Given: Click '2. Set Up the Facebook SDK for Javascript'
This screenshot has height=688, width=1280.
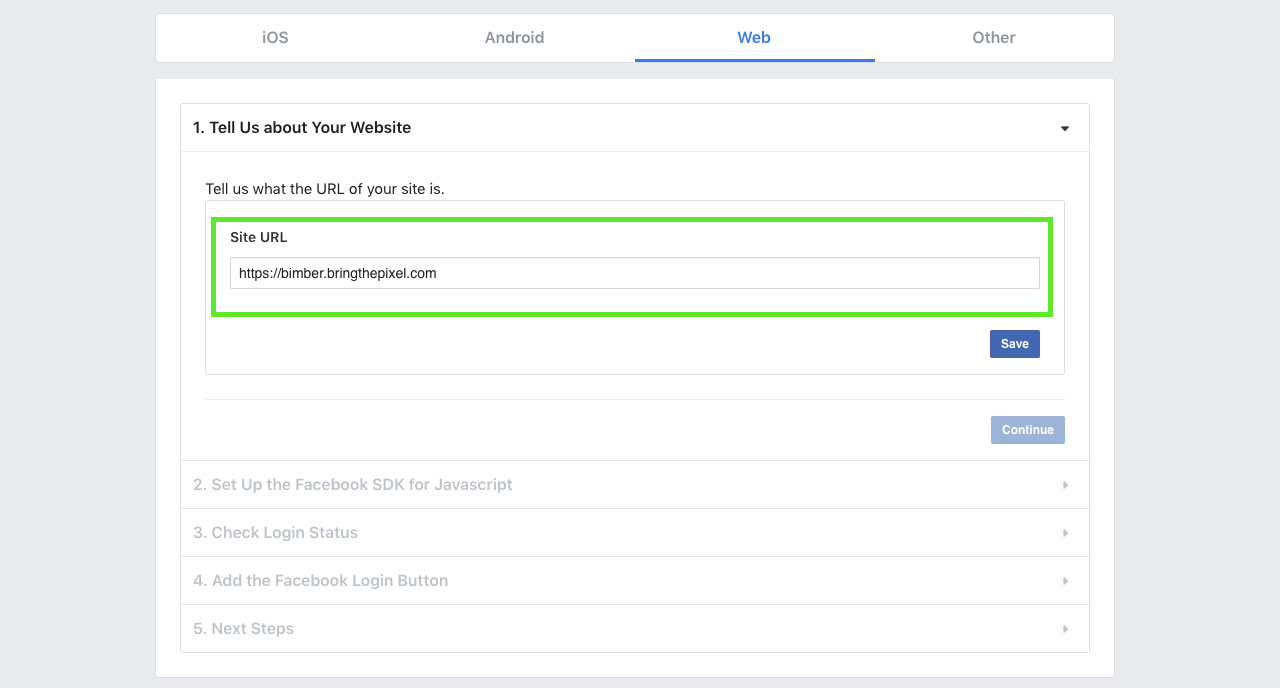Looking at the screenshot, I should click(x=353, y=485).
